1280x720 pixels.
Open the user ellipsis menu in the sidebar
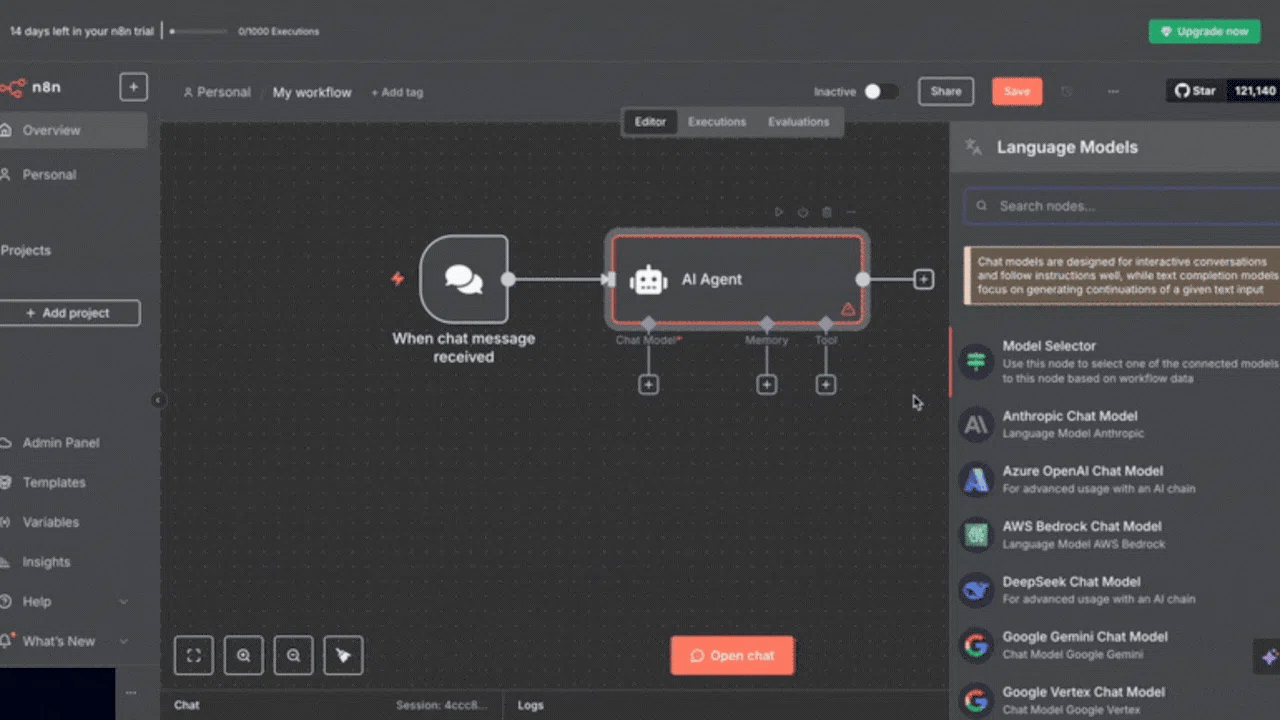coord(131,692)
